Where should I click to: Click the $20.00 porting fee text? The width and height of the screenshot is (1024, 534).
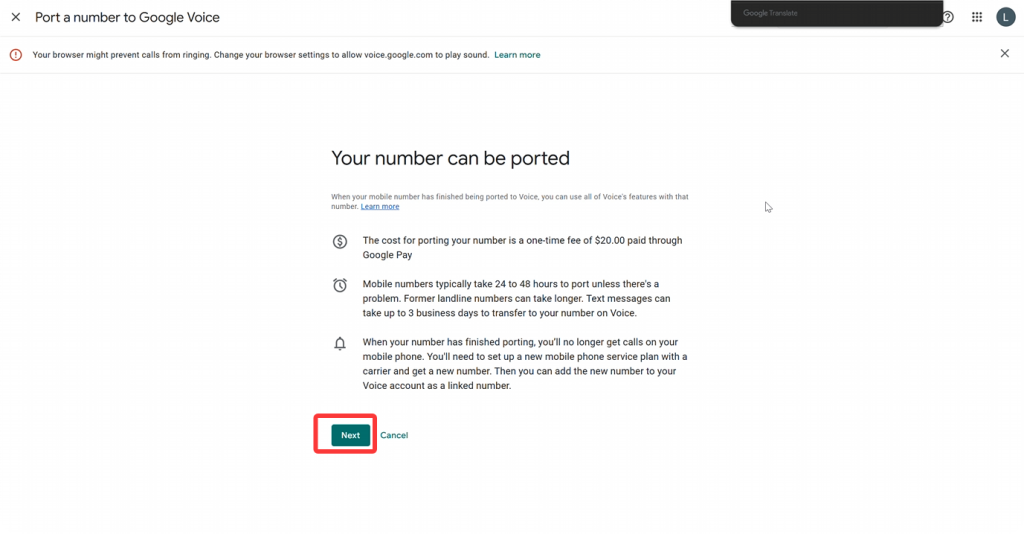click(x=522, y=247)
